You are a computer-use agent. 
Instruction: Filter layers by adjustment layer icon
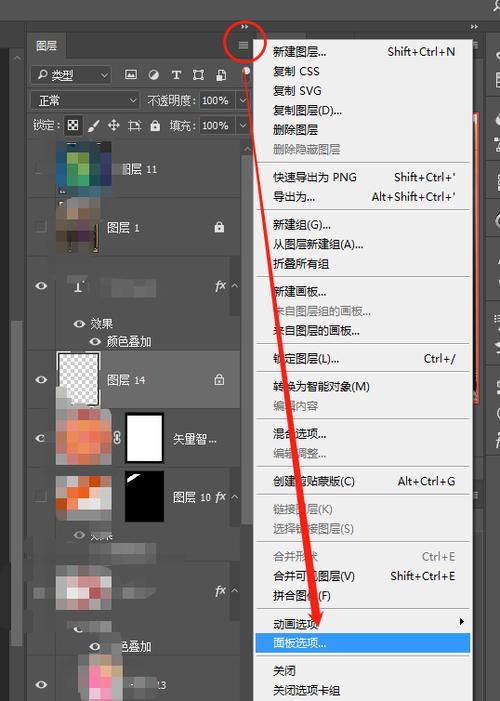(x=153, y=75)
